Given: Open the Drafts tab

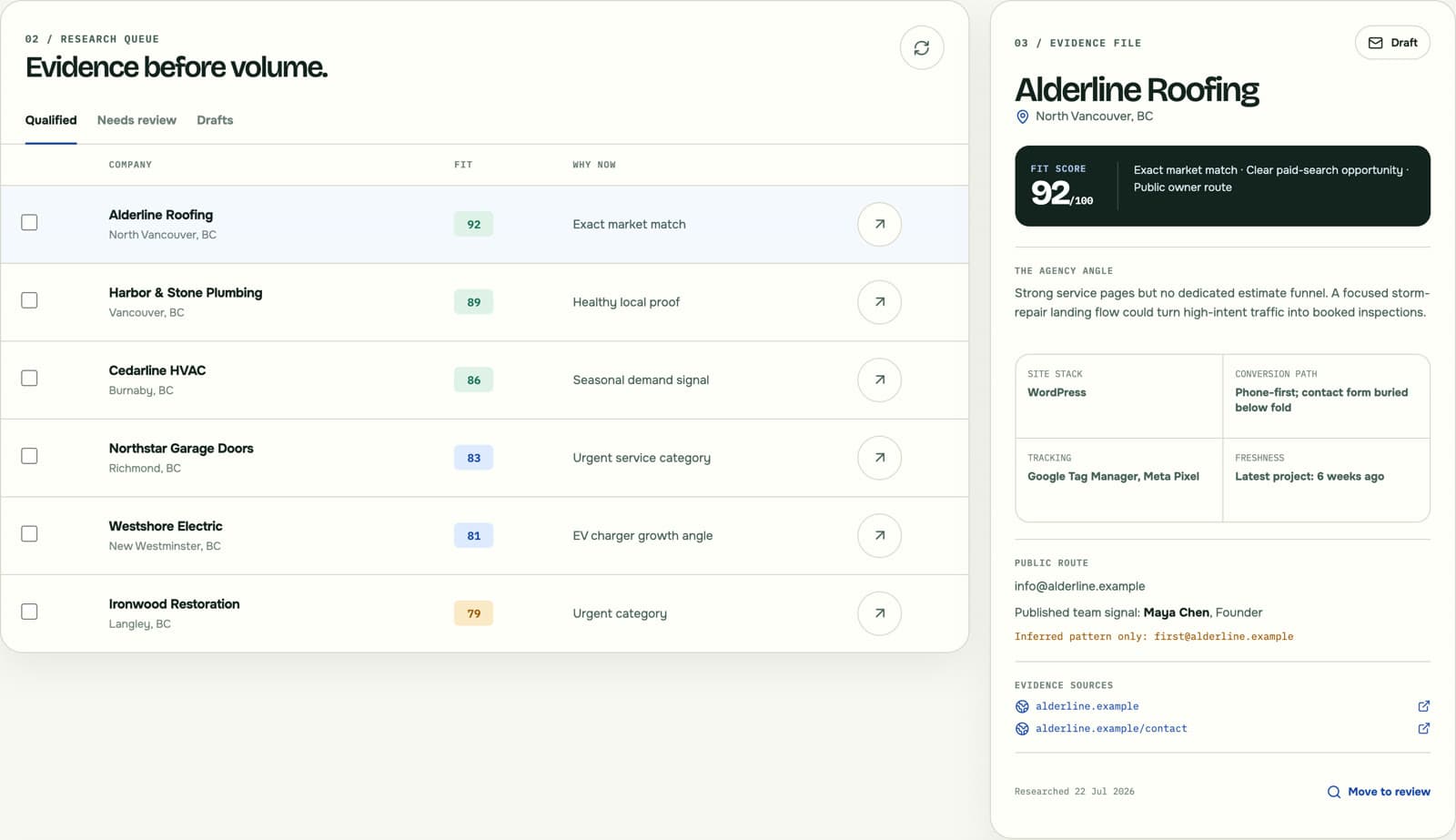Looking at the screenshot, I should click(x=215, y=120).
